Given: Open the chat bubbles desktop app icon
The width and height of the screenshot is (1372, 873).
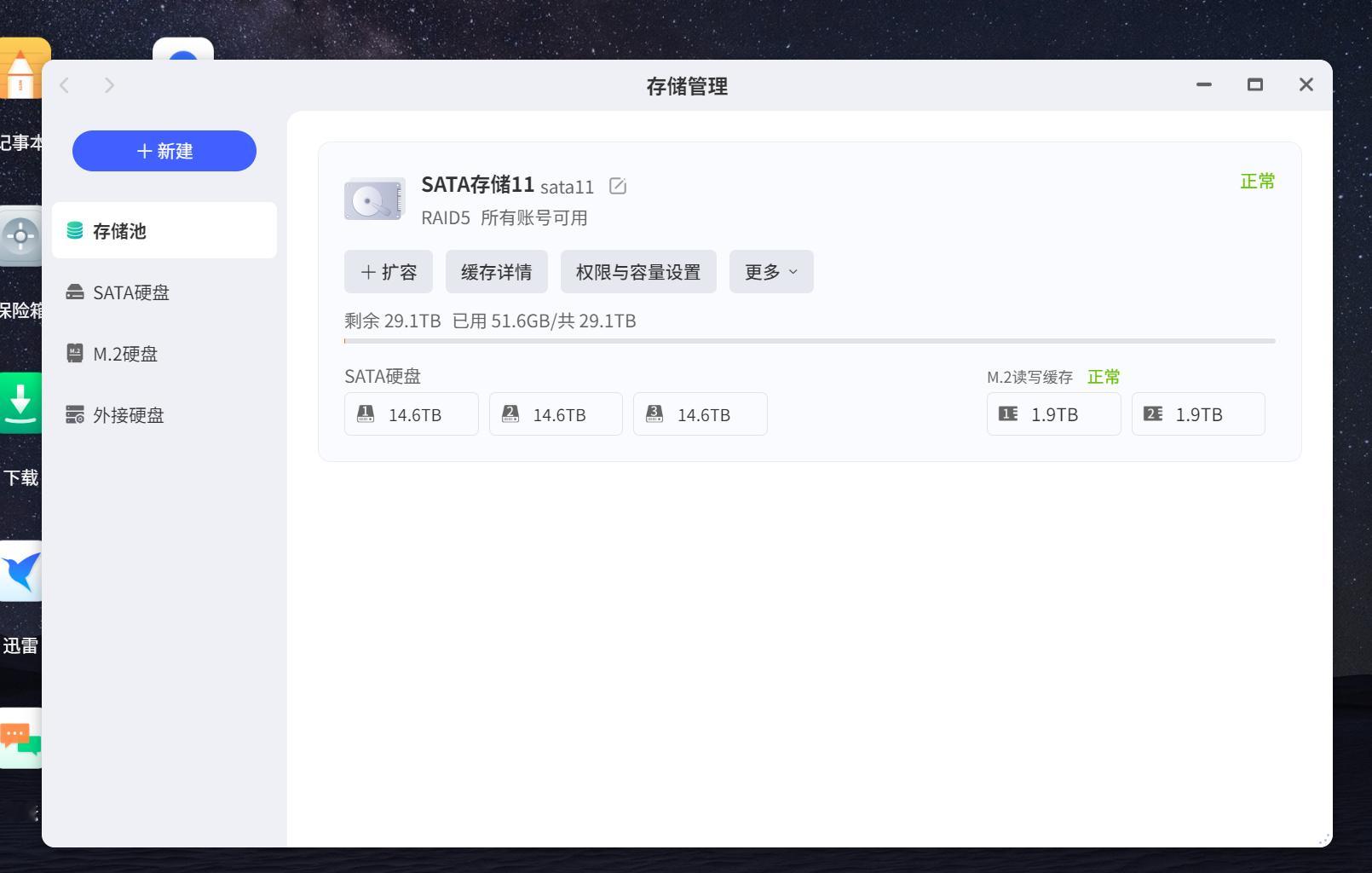Looking at the screenshot, I should 20,738.
